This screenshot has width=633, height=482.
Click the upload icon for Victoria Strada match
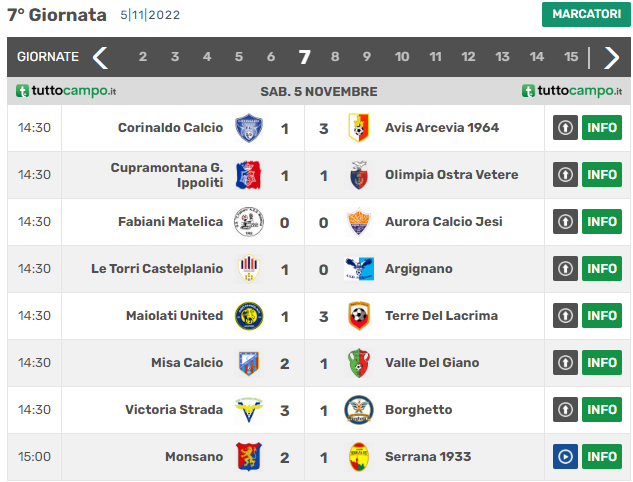(x=565, y=410)
